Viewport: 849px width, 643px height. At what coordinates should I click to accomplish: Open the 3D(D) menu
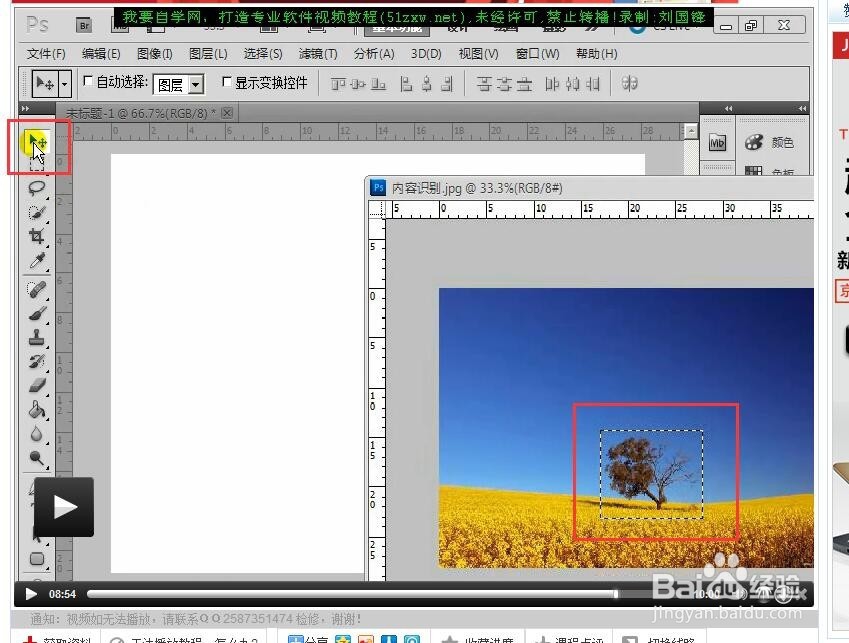click(426, 54)
